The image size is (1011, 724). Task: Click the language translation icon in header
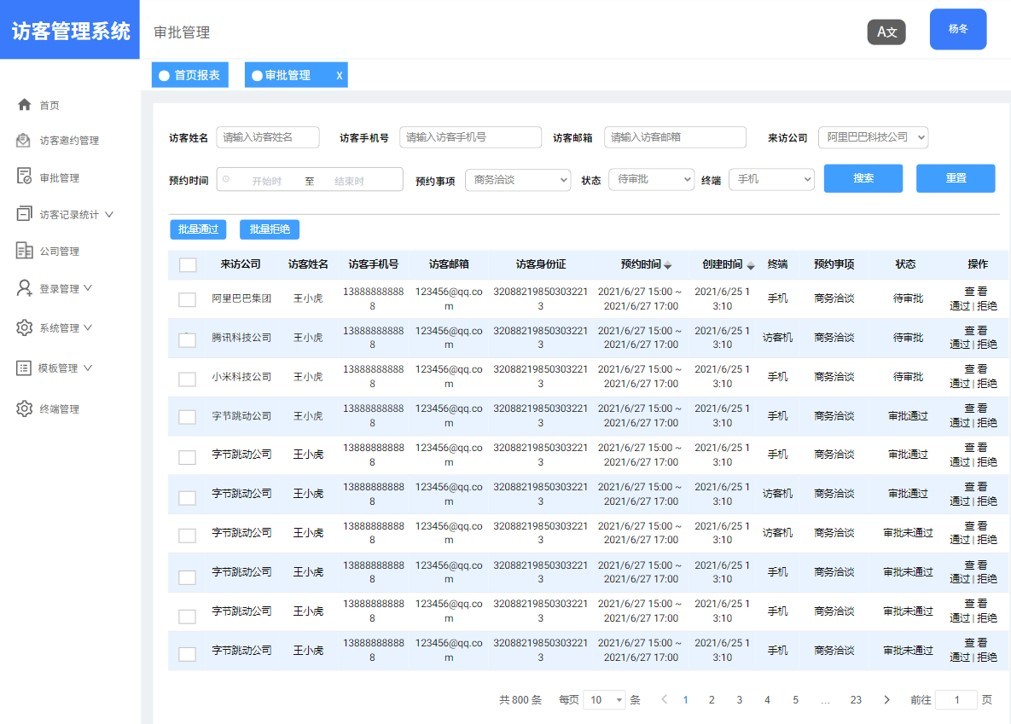(x=886, y=32)
